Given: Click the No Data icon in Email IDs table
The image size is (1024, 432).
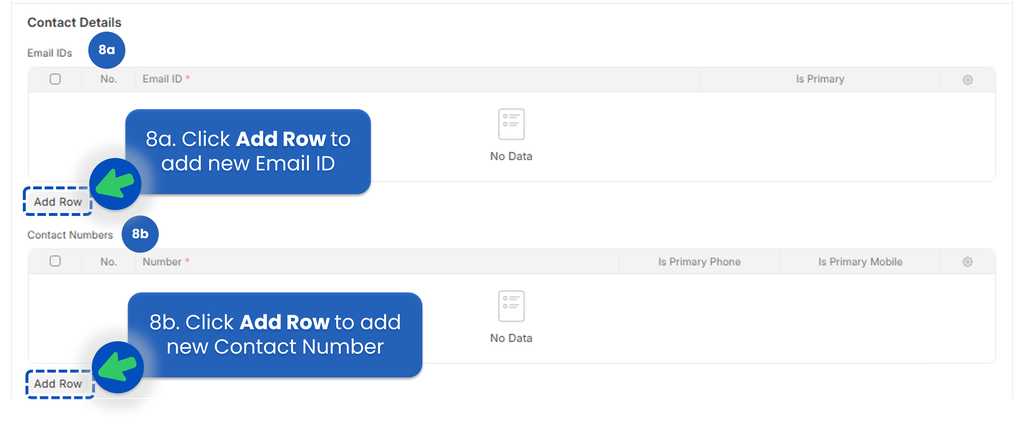Looking at the screenshot, I should click(511, 124).
